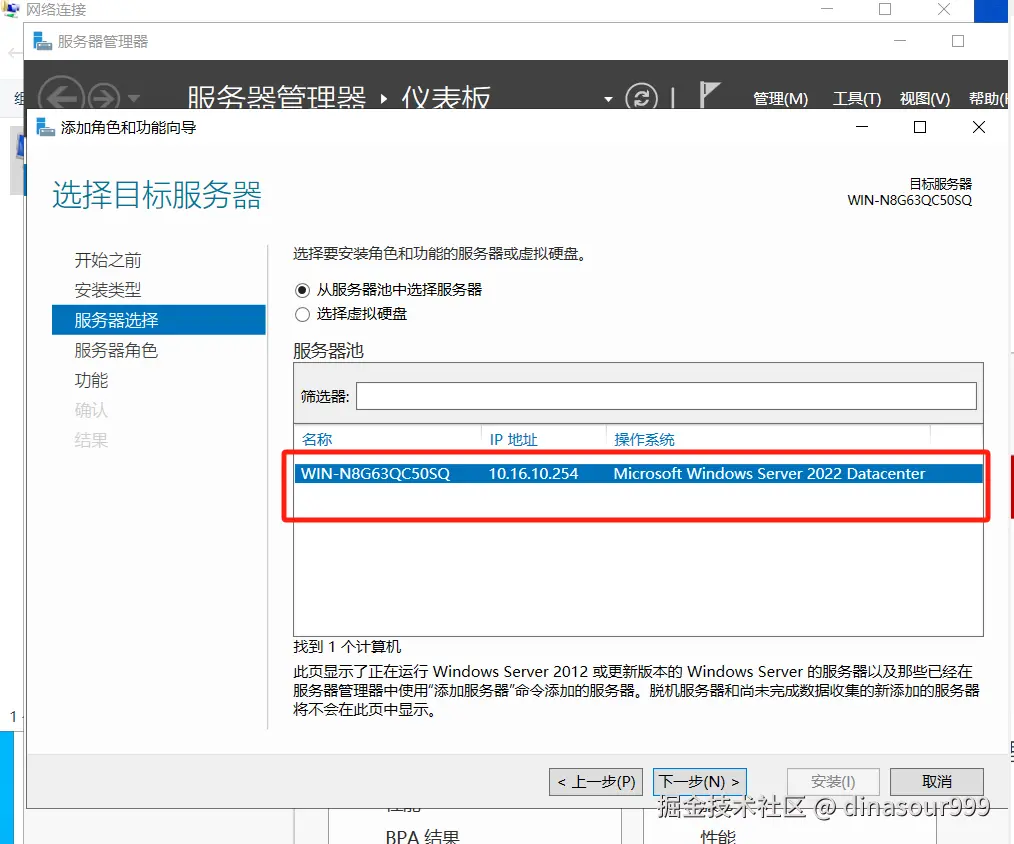Click the 取消 cancel button
The width and height of the screenshot is (1014, 844).
coord(936,782)
